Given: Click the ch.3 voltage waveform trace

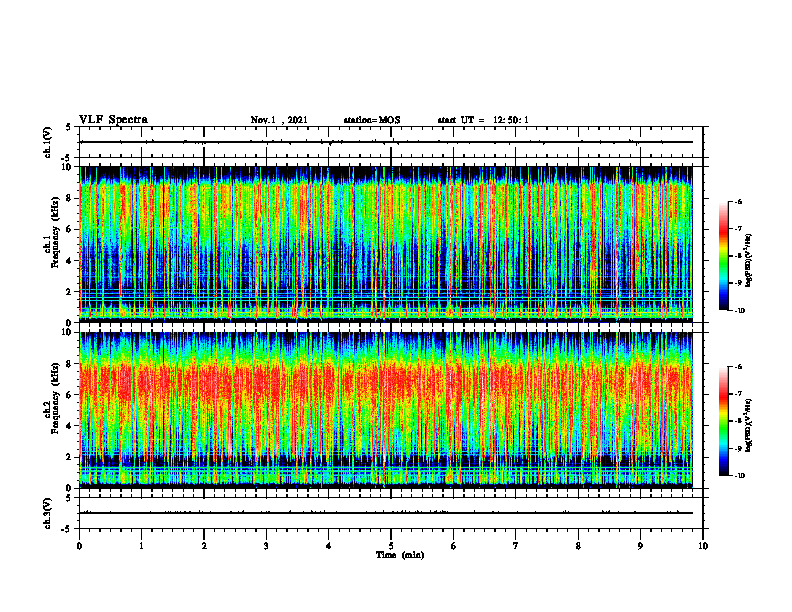Looking at the screenshot, I should point(386,513).
